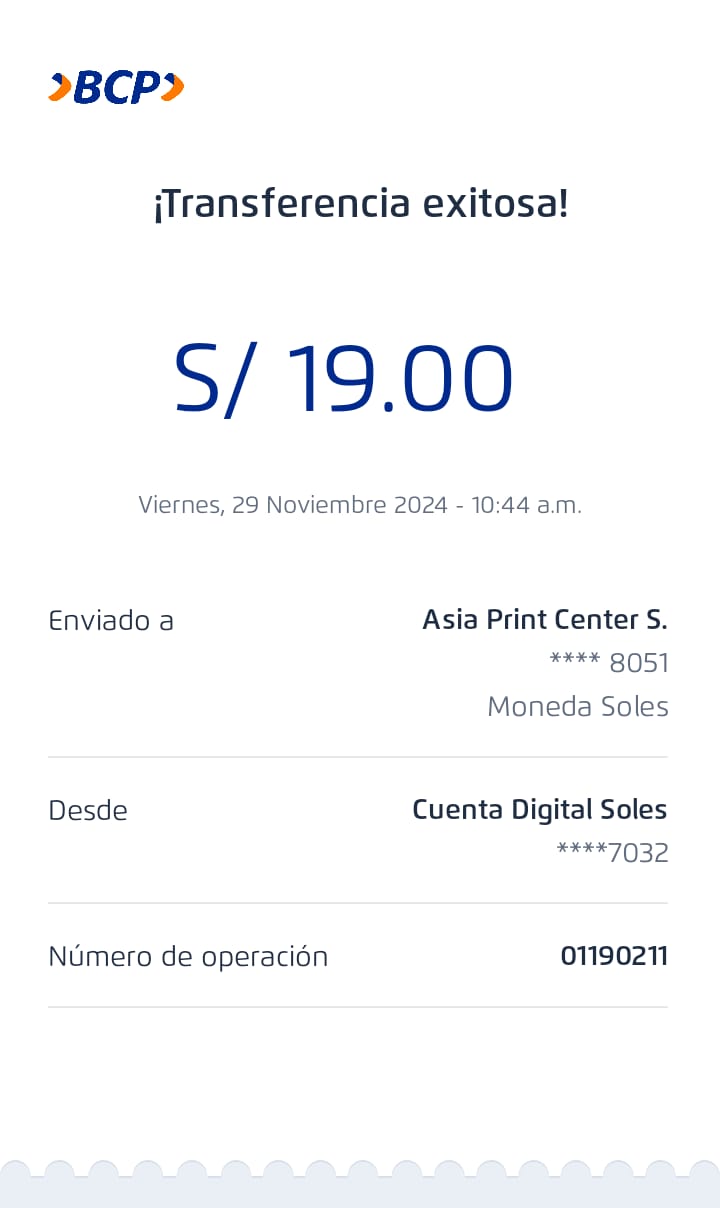This screenshot has width=720, height=1208.
Task: Tap the Desde label
Action: tap(88, 810)
